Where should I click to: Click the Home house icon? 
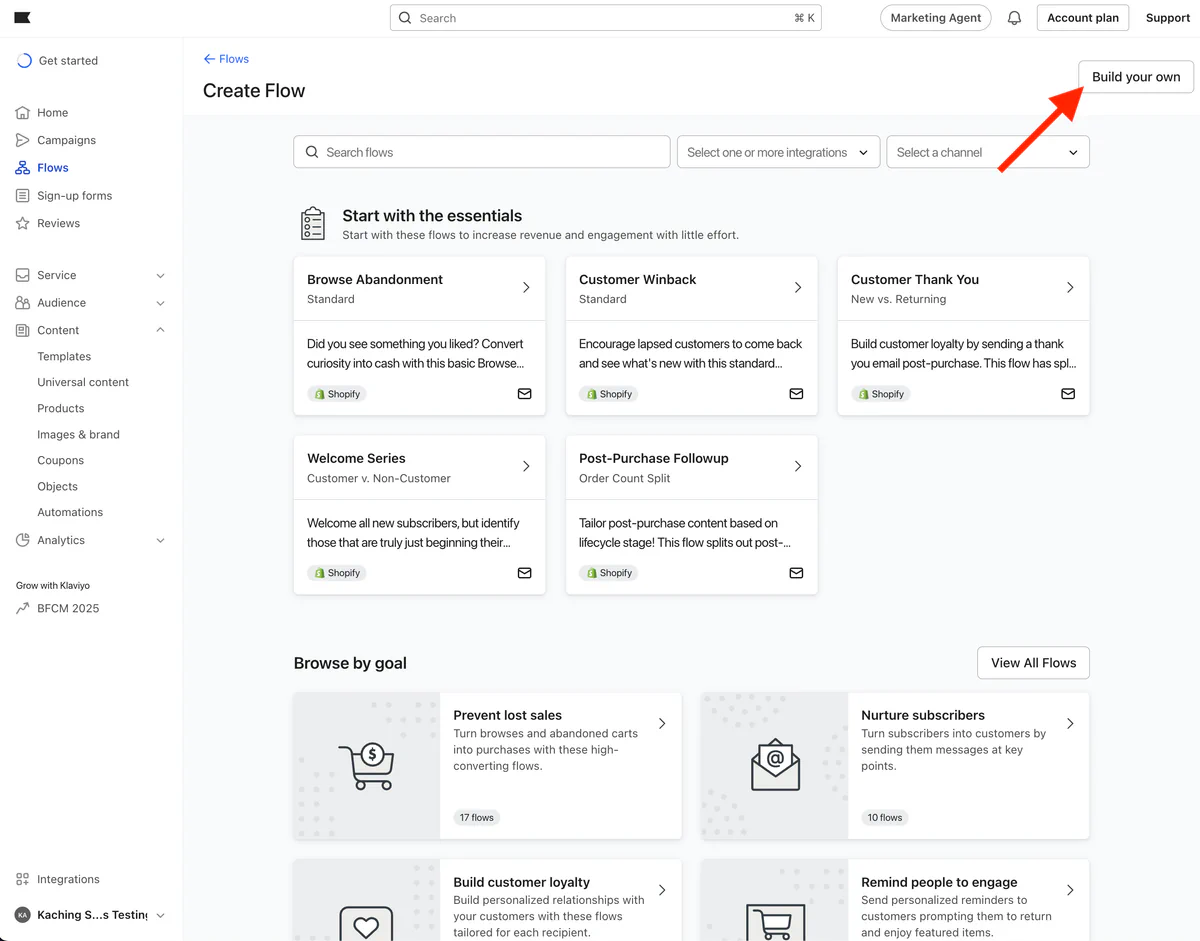(x=23, y=113)
